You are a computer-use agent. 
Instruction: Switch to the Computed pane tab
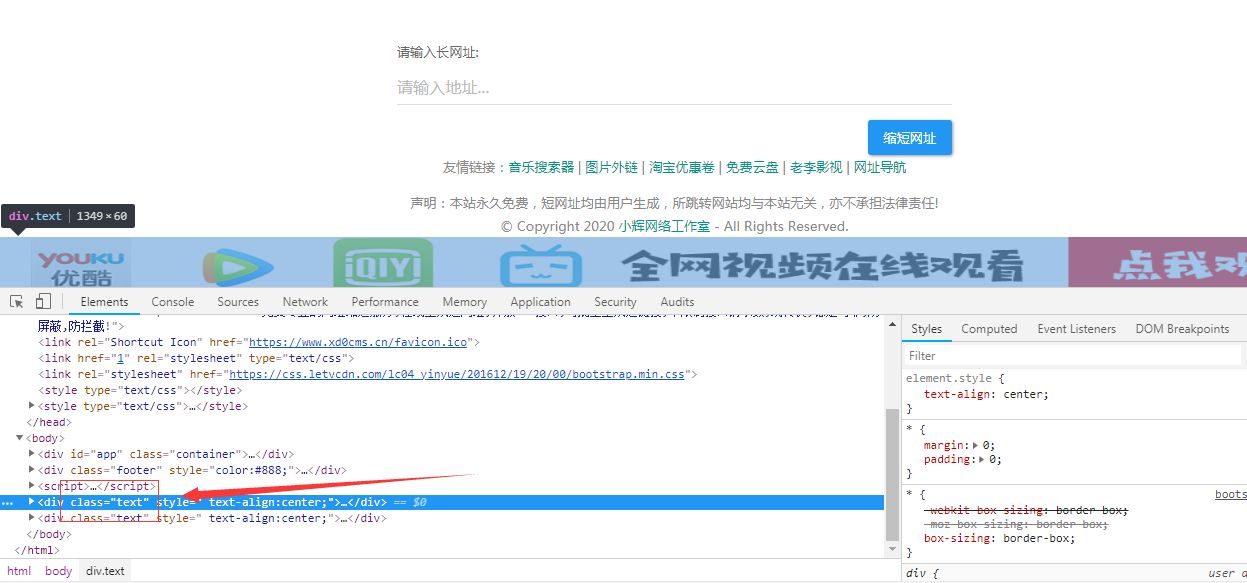click(x=989, y=329)
